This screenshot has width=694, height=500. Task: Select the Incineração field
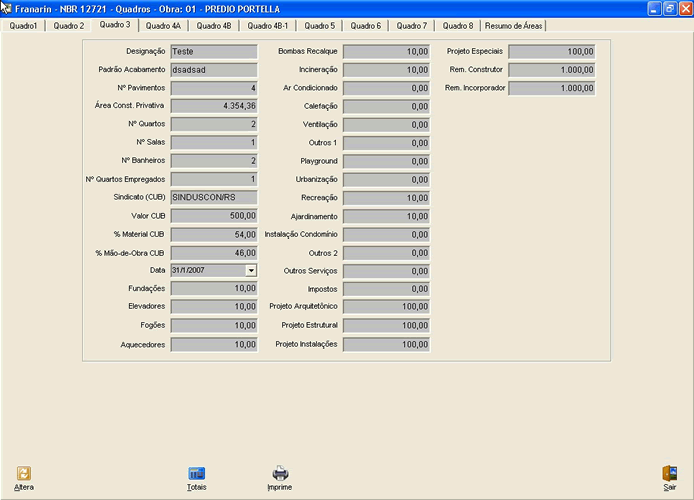[386, 70]
